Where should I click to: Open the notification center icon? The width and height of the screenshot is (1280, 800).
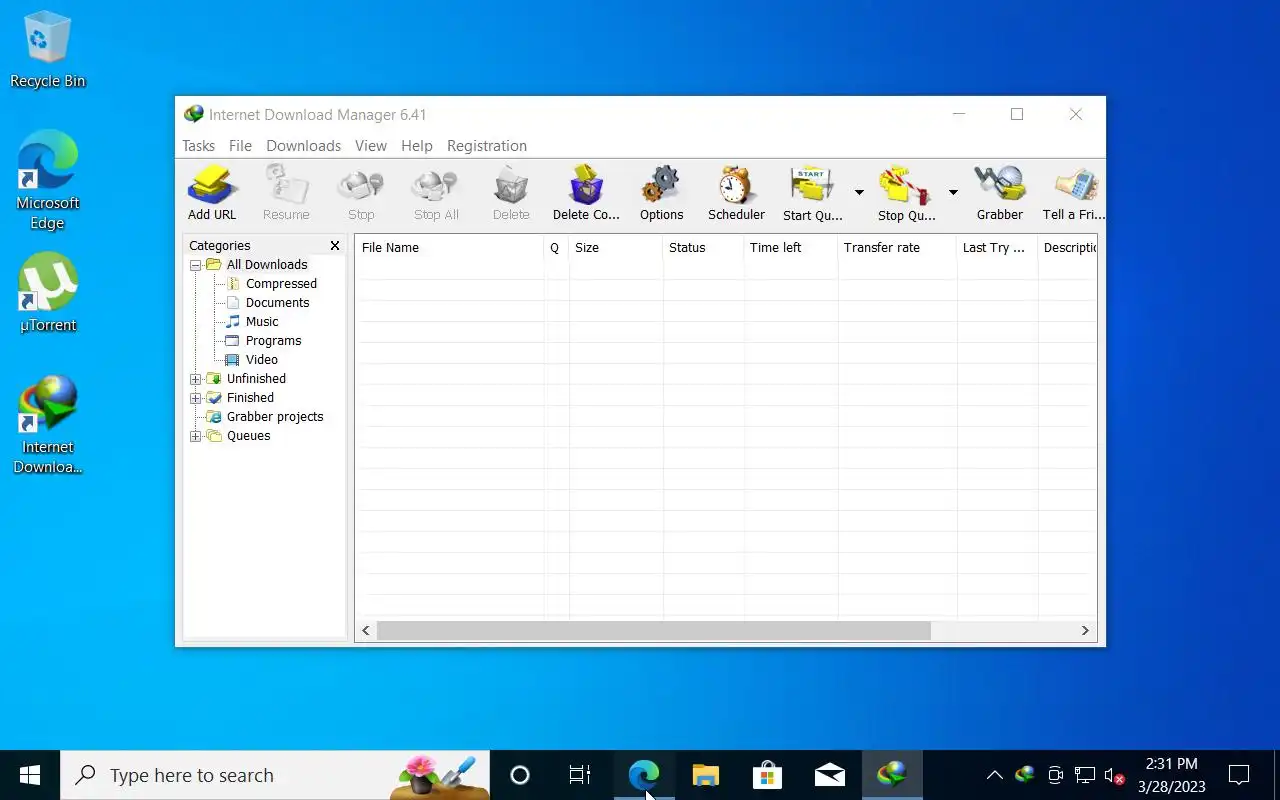1239,775
